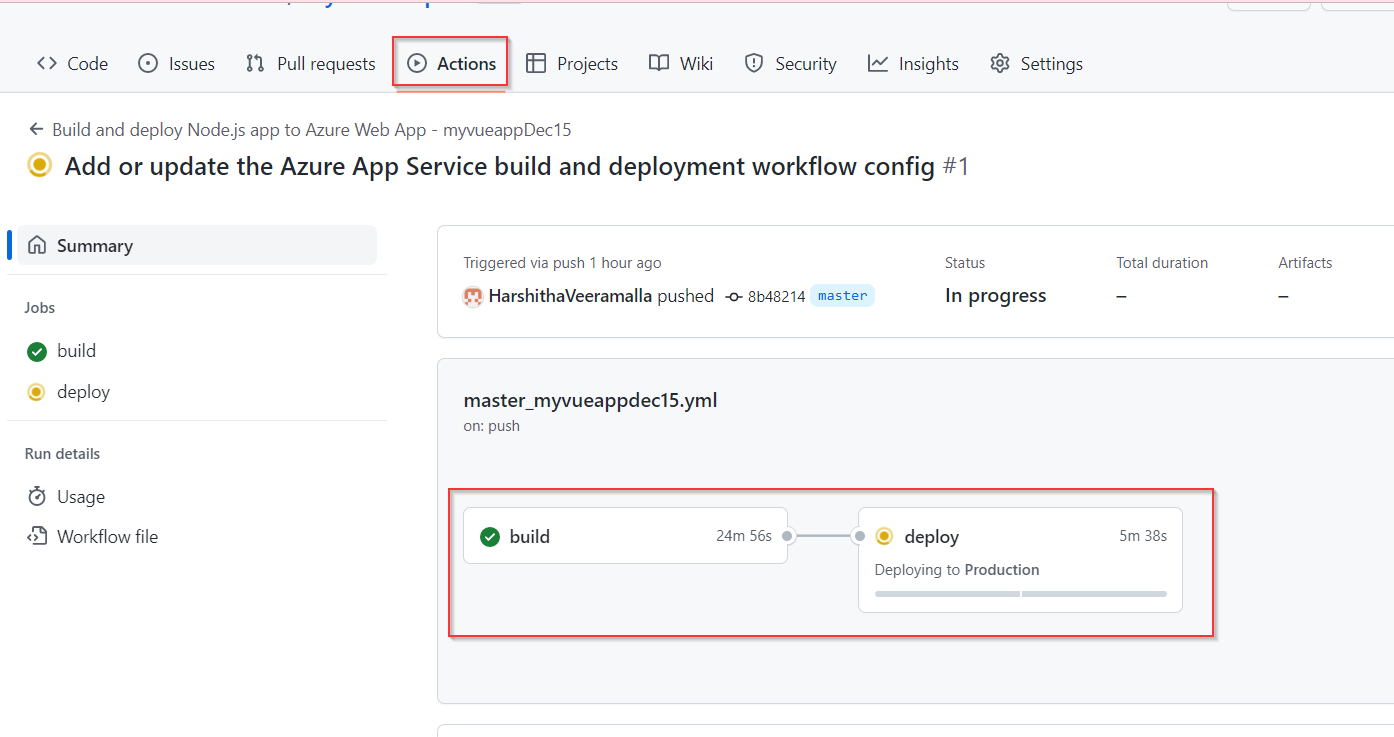Viewport: 1394px width, 737px height.
Task: Return to Build and deploy Node.js workflow link
Action: click(312, 129)
